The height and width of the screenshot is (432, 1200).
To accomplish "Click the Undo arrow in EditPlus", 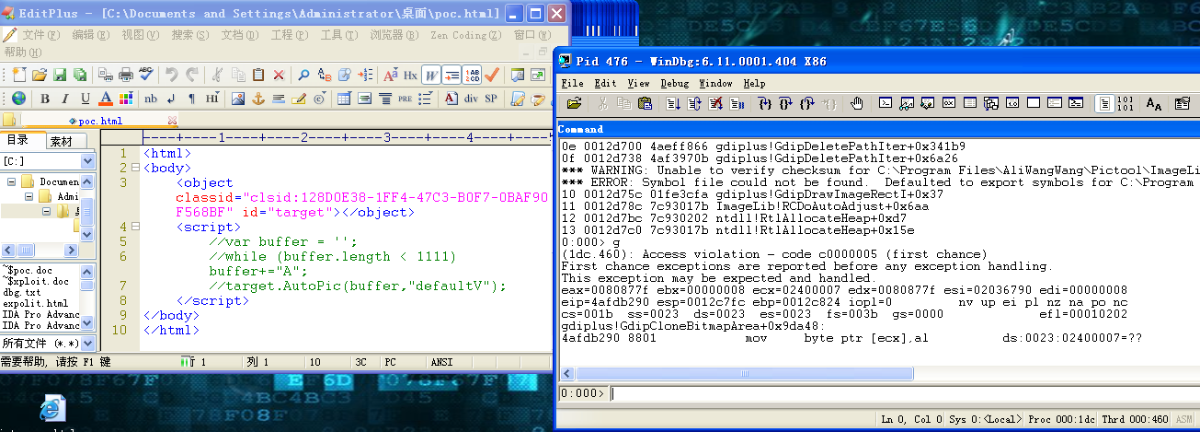I will pyautogui.click(x=172, y=74).
